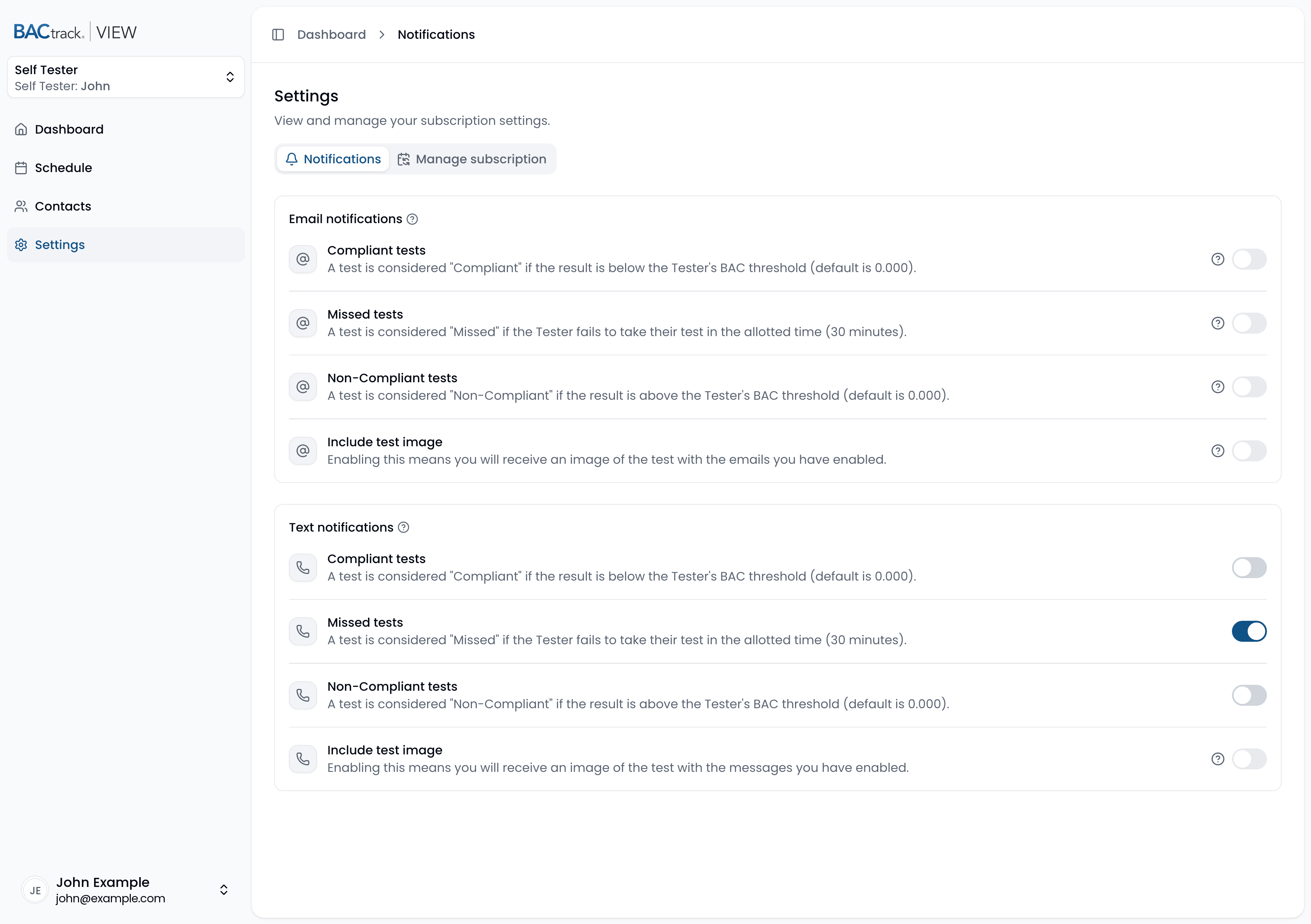Click the 'Email notifications' section title
Viewport: 1311px width, 924px height.
coord(346,219)
